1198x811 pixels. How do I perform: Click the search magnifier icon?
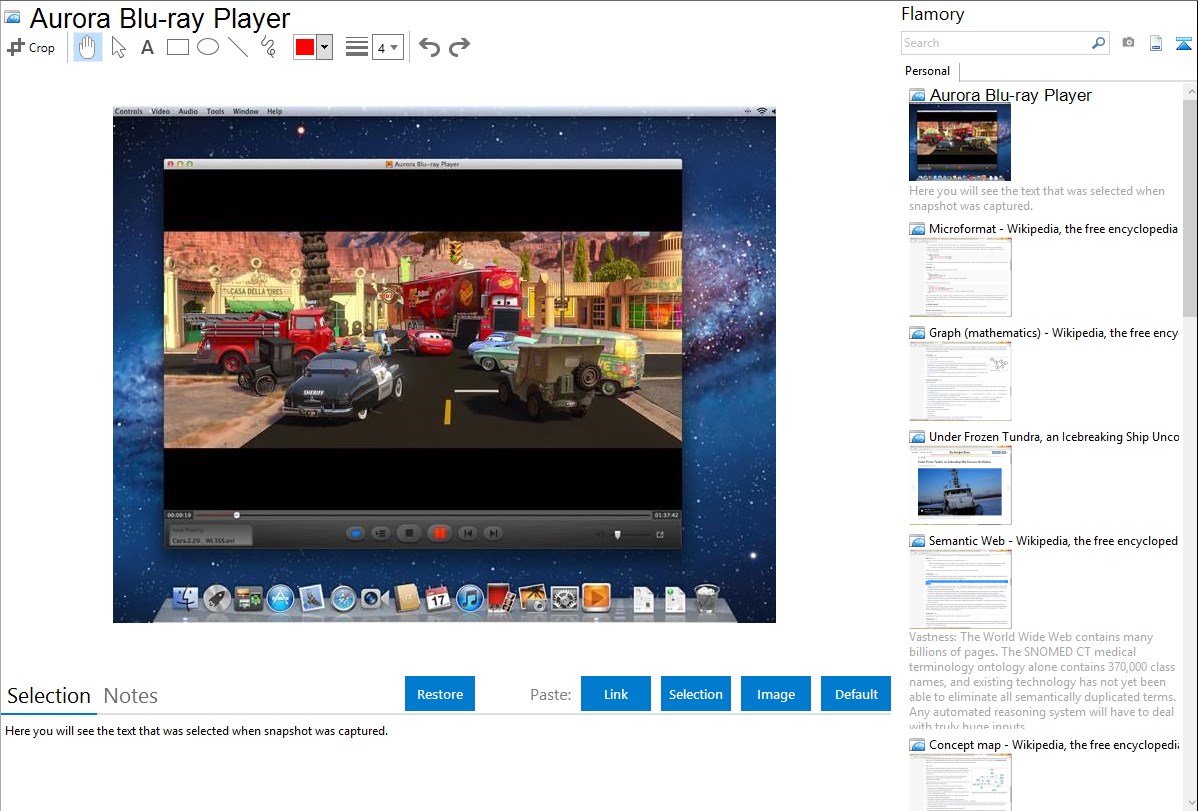pyautogui.click(x=1098, y=43)
